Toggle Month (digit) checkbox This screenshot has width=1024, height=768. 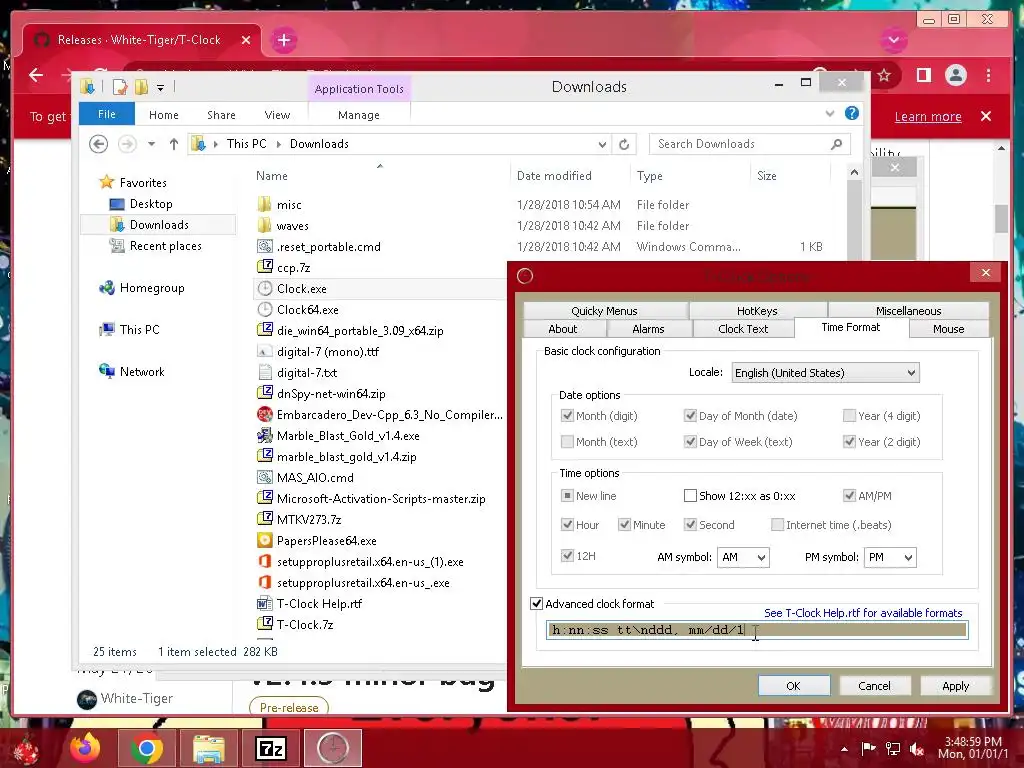point(568,415)
